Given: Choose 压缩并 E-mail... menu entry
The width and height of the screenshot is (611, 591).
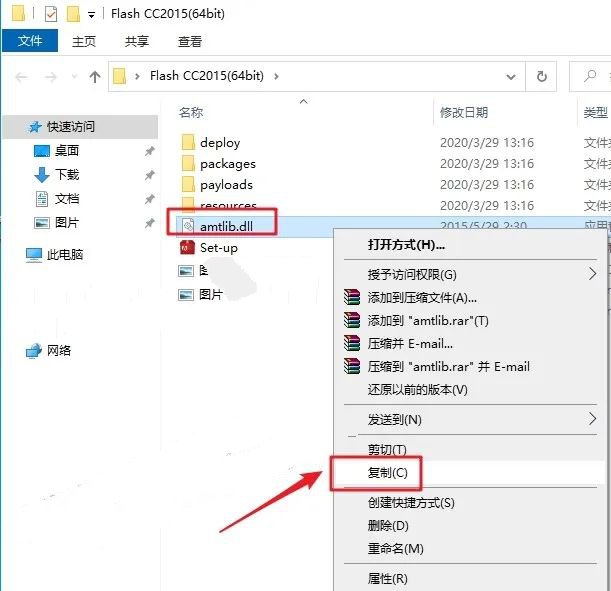Looking at the screenshot, I should (x=410, y=344).
